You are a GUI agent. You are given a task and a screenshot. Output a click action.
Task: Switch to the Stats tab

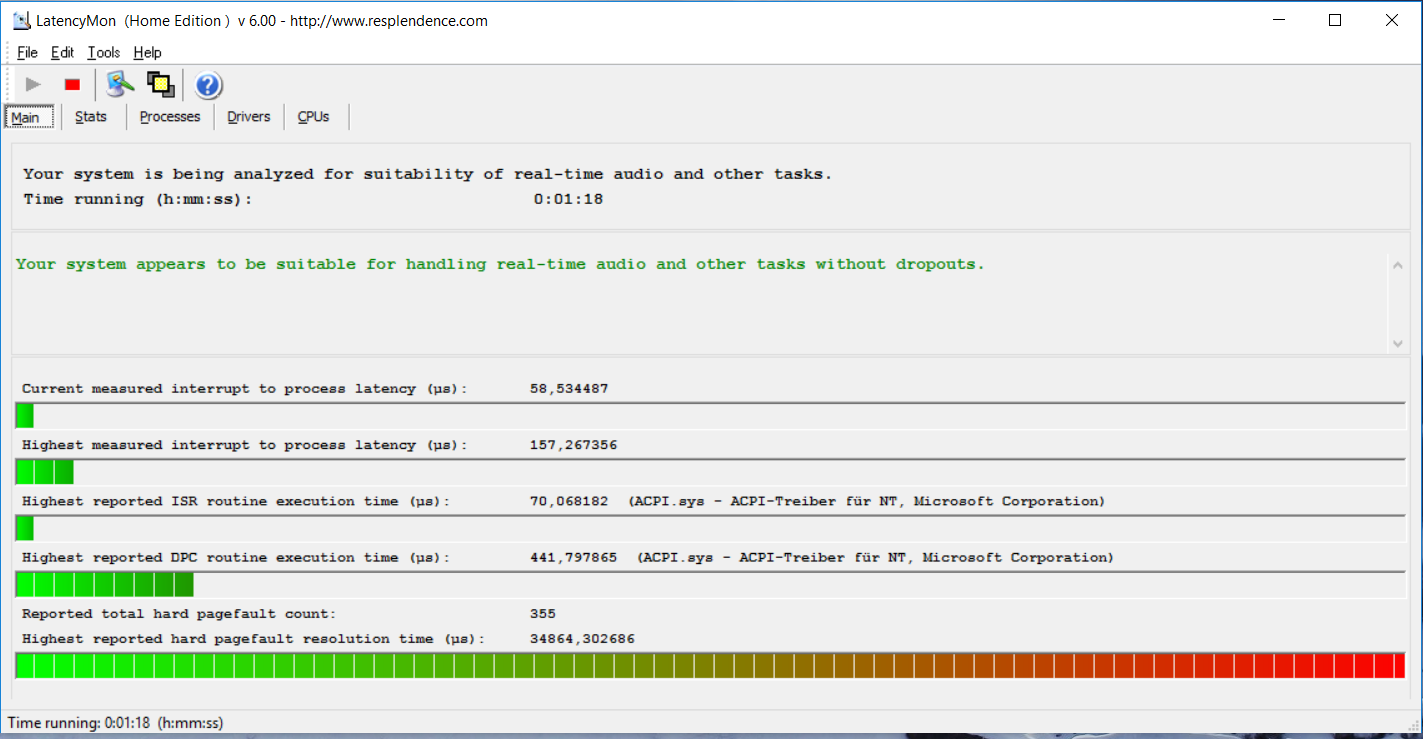pos(91,117)
